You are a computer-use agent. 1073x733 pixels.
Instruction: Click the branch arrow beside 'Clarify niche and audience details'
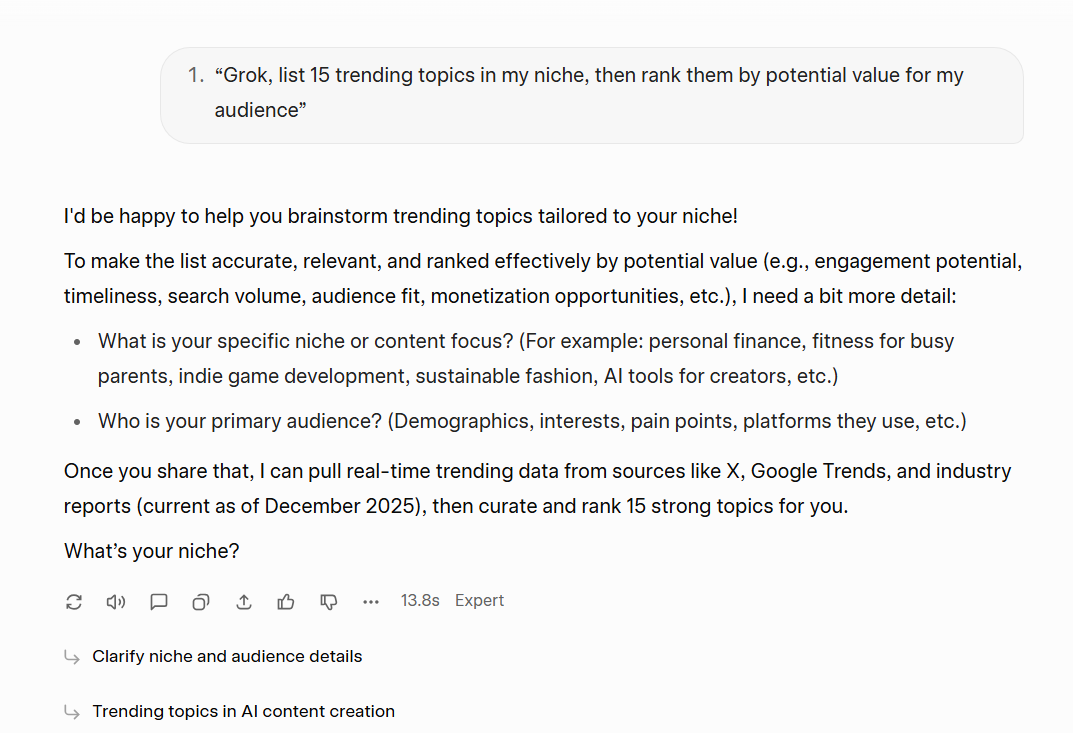[71, 657]
